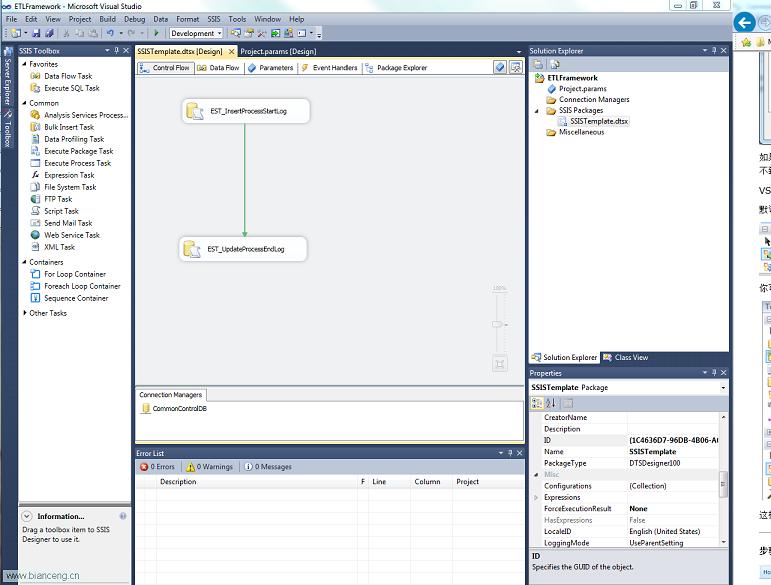Screen dimensions: 771x585
Task: Select For Loop Container
Action: 75,274
